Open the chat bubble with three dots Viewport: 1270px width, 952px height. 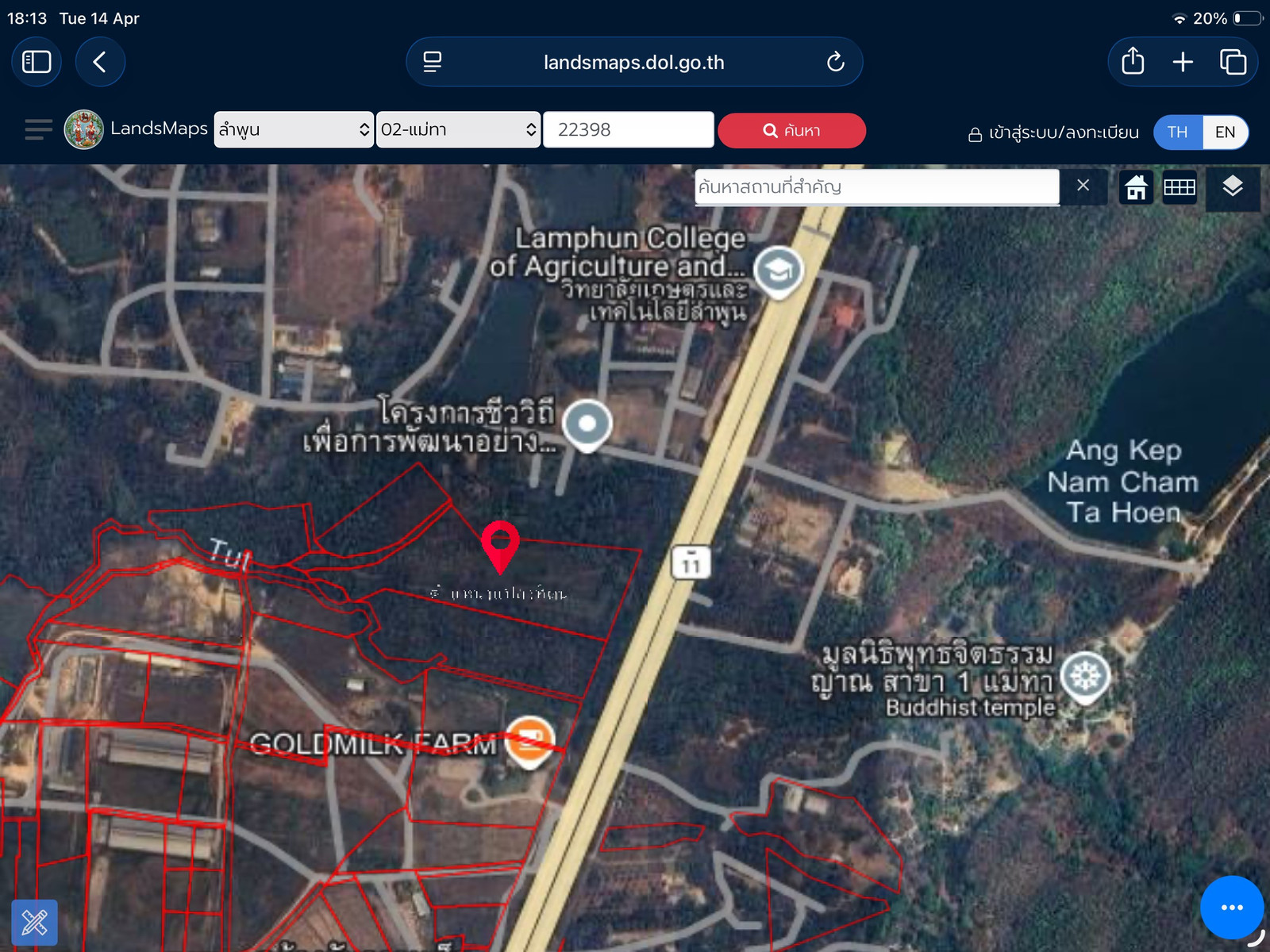point(1232,908)
